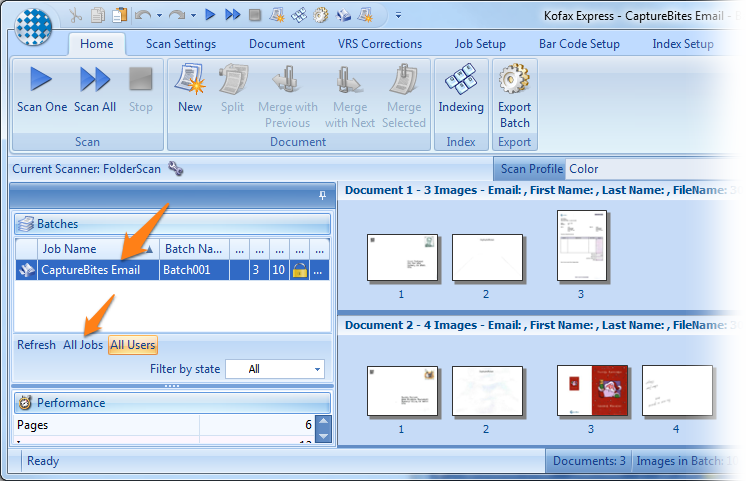746x481 pixels.
Task: Open the Kofax application orb menu
Action: [x=32, y=27]
